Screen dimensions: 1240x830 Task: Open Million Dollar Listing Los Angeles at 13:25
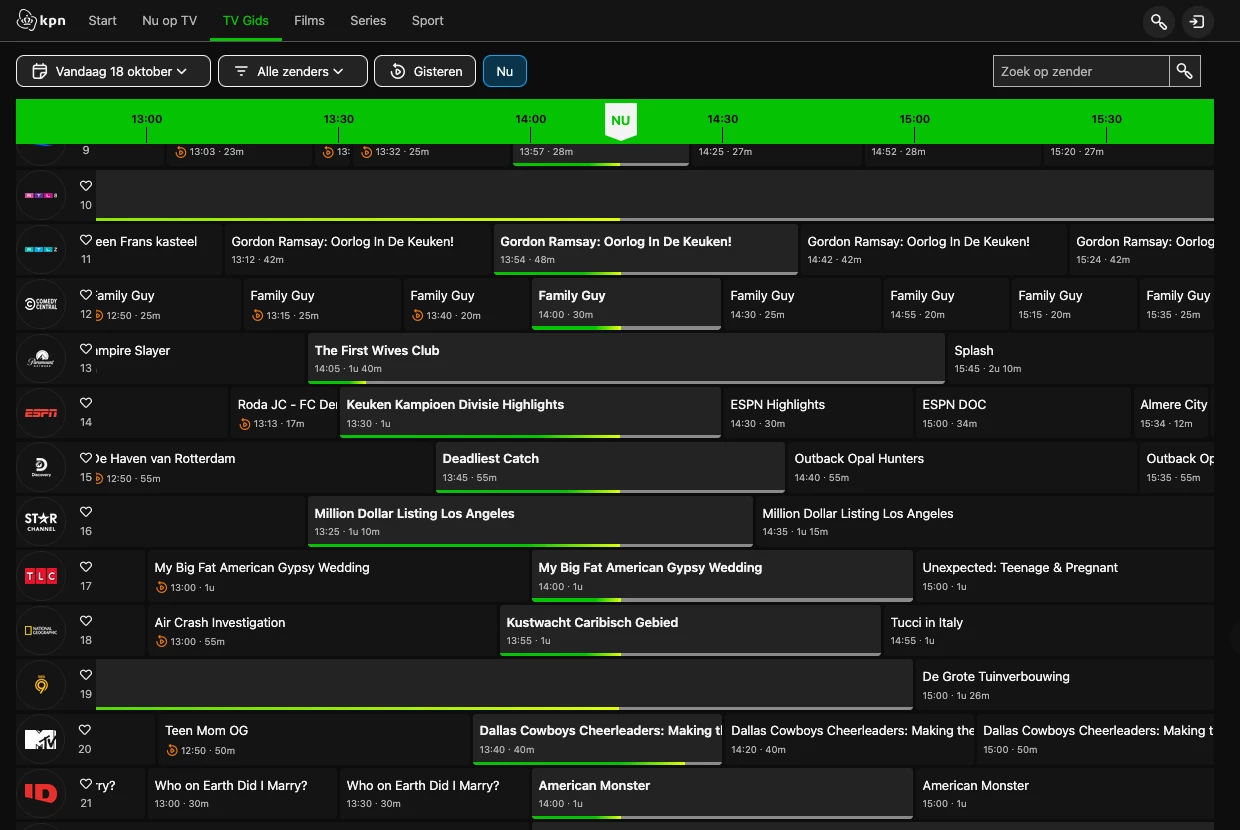(530, 522)
